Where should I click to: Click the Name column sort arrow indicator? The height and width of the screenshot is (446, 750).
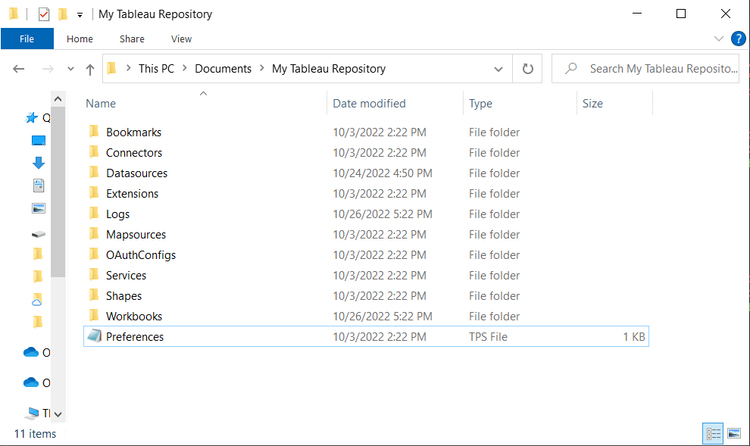(203, 93)
